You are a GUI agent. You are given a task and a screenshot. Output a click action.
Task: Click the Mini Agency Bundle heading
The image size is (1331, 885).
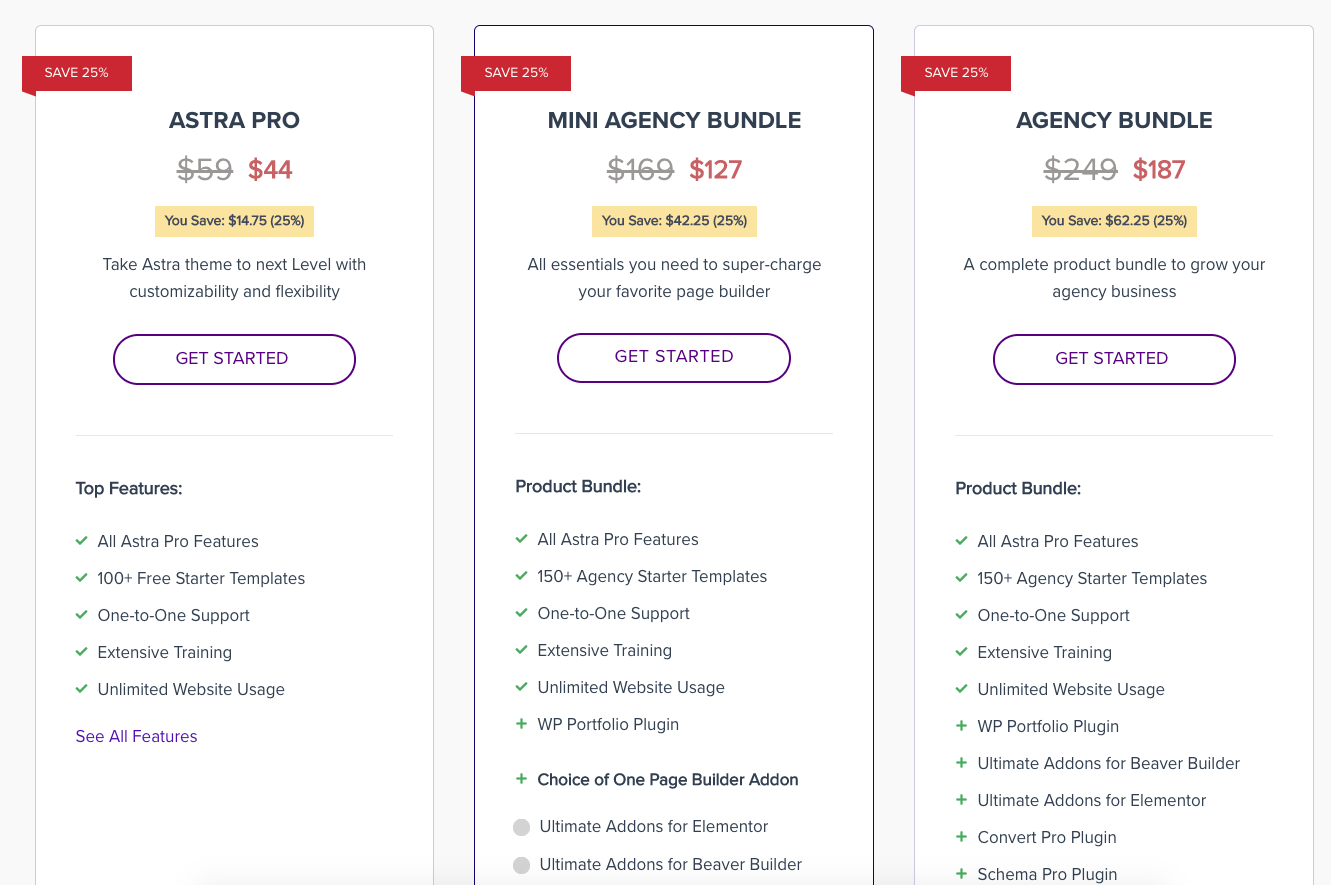tap(674, 120)
